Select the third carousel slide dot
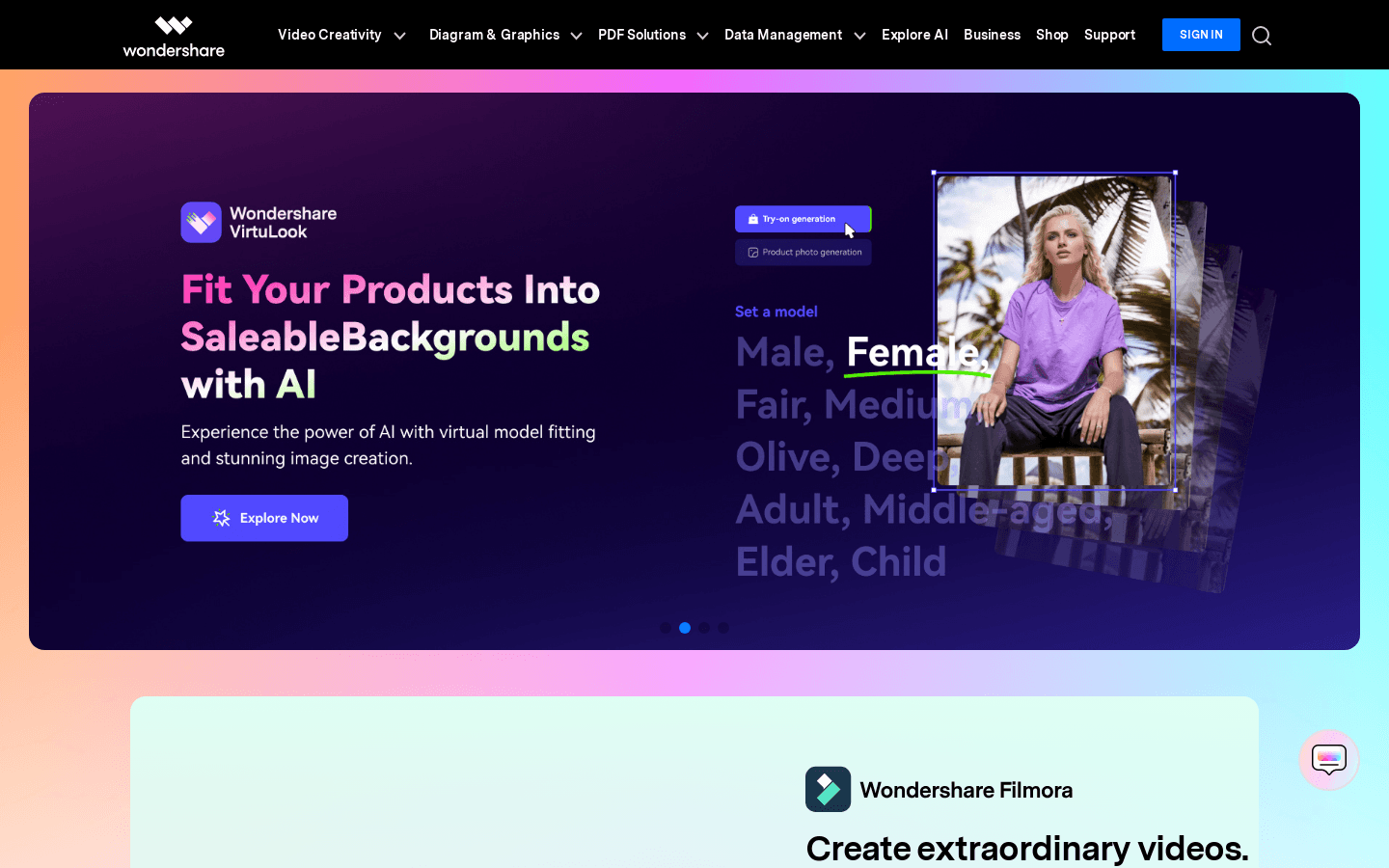 pyautogui.click(x=704, y=628)
